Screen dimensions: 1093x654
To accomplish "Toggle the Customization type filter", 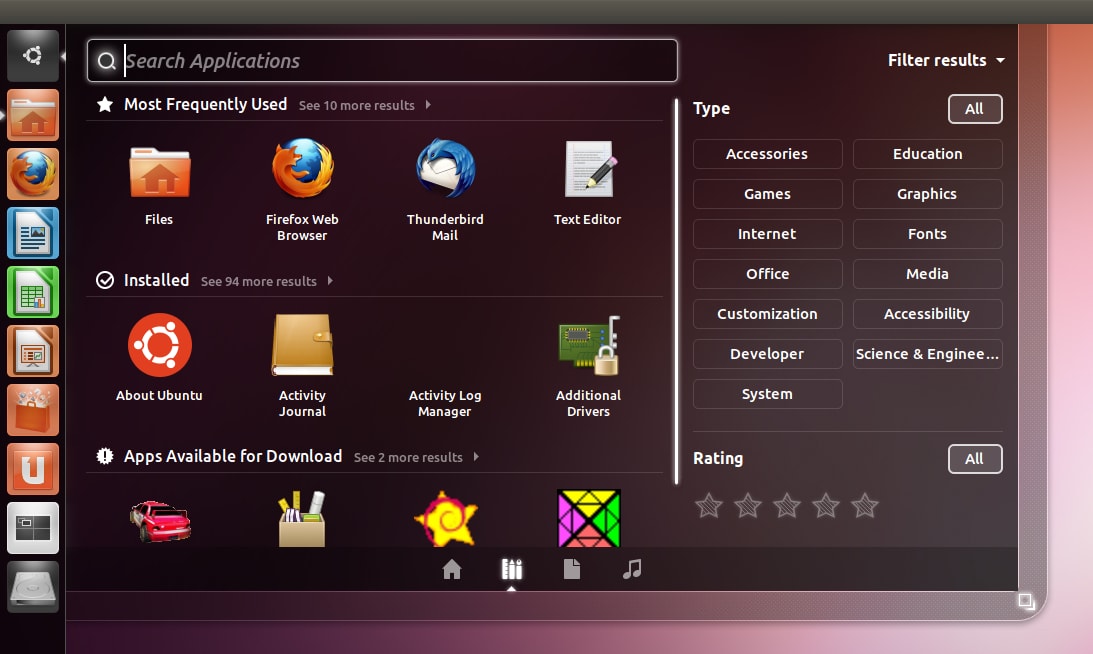I will (x=767, y=314).
